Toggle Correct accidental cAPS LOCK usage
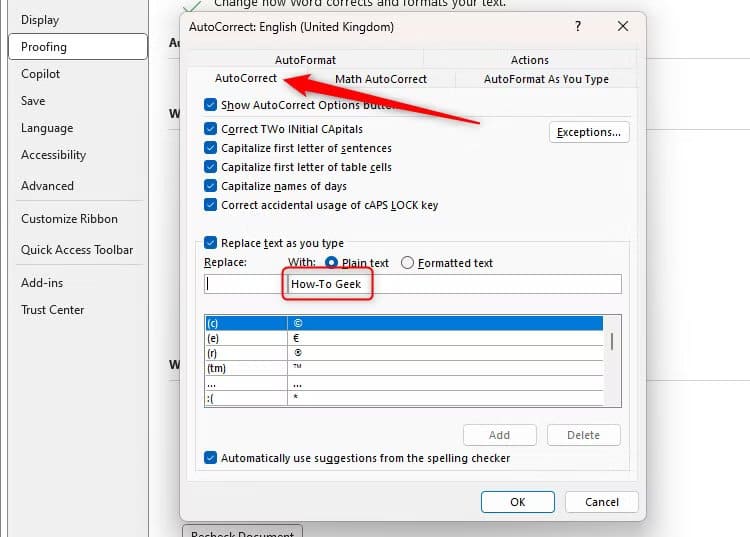 point(210,205)
